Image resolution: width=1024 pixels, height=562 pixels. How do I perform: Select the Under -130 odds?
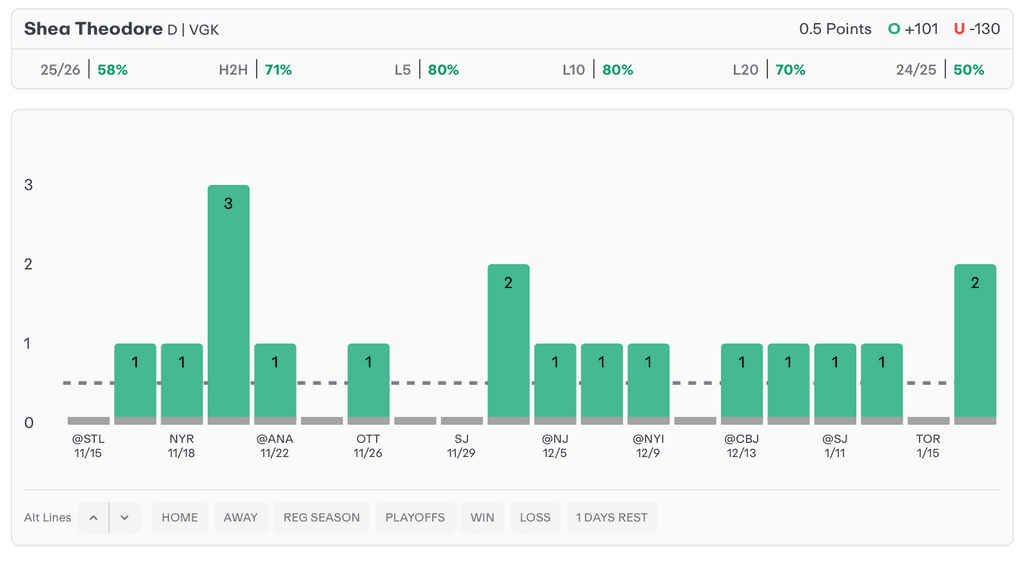pos(977,29)
